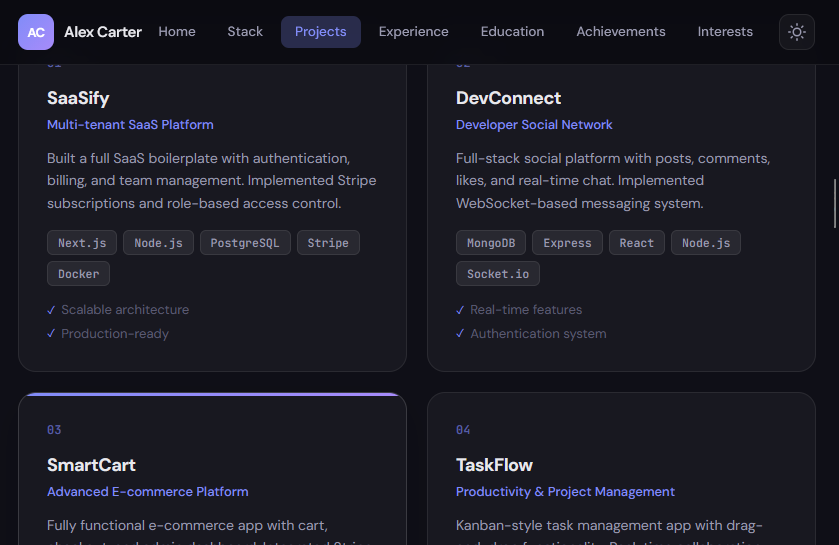Open the Education nav item

[512, 32]
